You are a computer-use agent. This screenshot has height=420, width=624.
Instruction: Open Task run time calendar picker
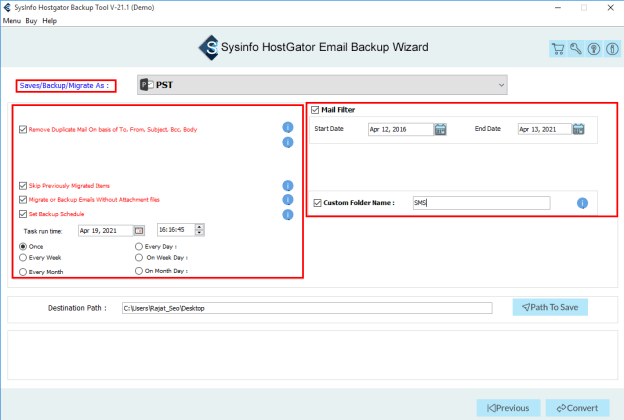coord(139,231)
